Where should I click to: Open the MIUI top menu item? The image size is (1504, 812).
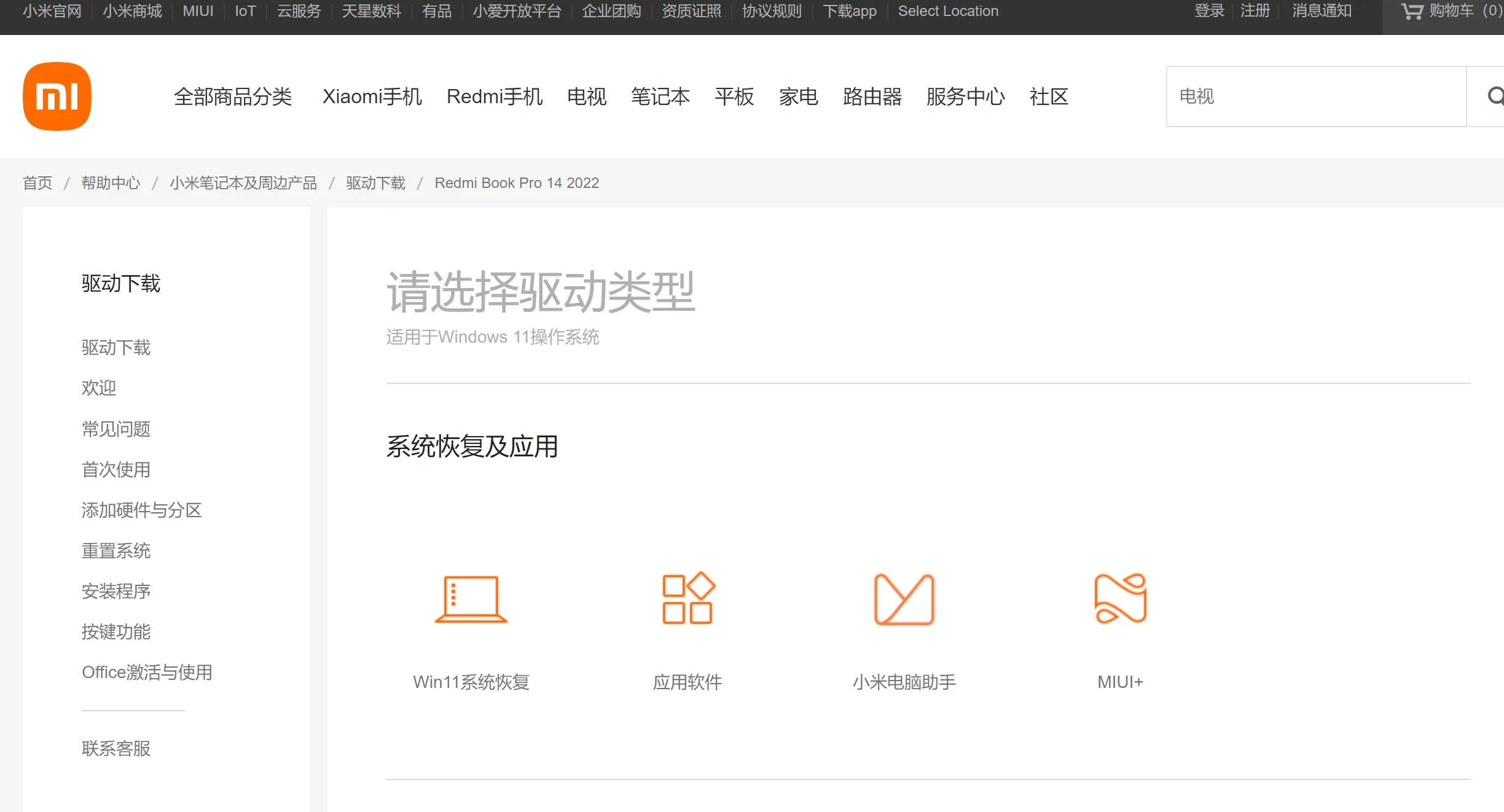tap(198, 11)
